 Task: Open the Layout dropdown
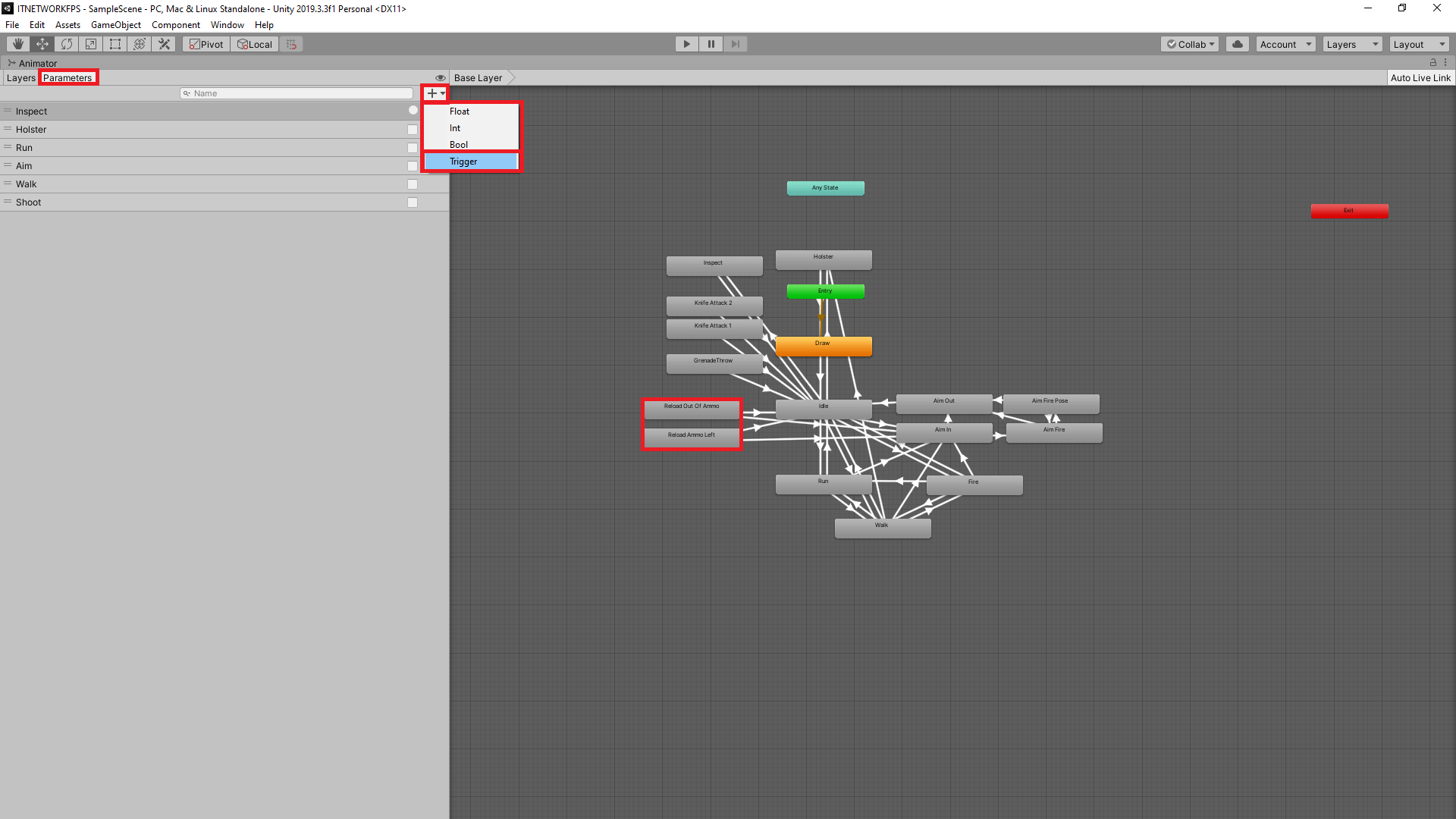point(1418,43)
